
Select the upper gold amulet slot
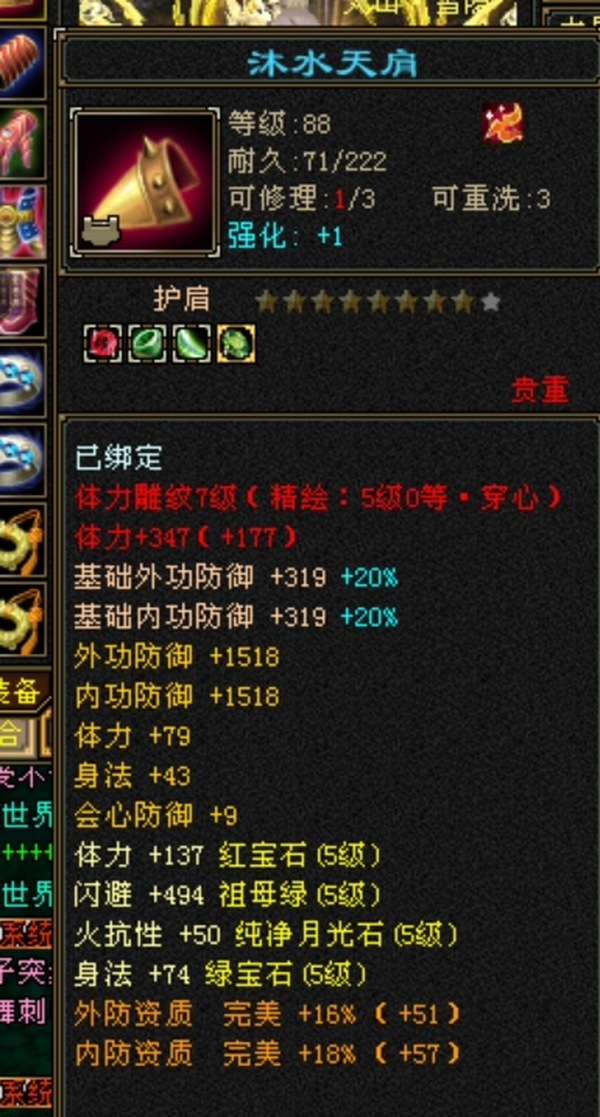pyautogui.click(x=22, y=539)
